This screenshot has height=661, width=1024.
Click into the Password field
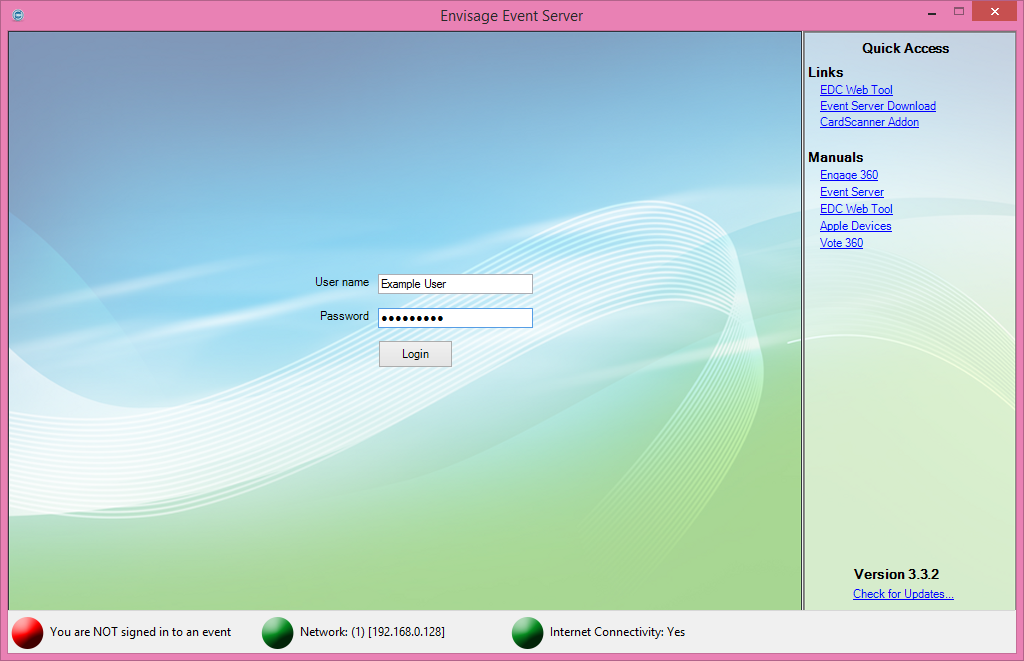(x=455, y=318)
